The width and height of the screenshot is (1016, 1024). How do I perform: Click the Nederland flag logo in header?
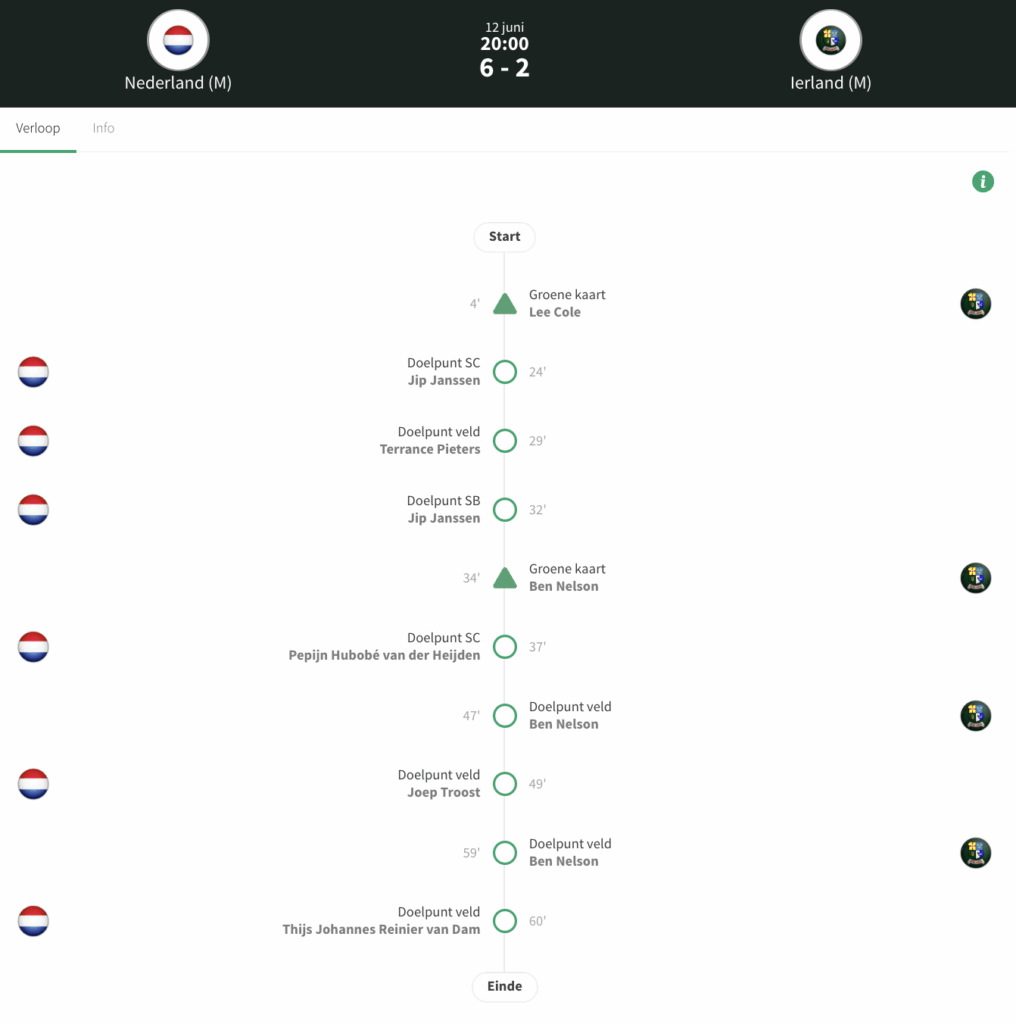178,40
